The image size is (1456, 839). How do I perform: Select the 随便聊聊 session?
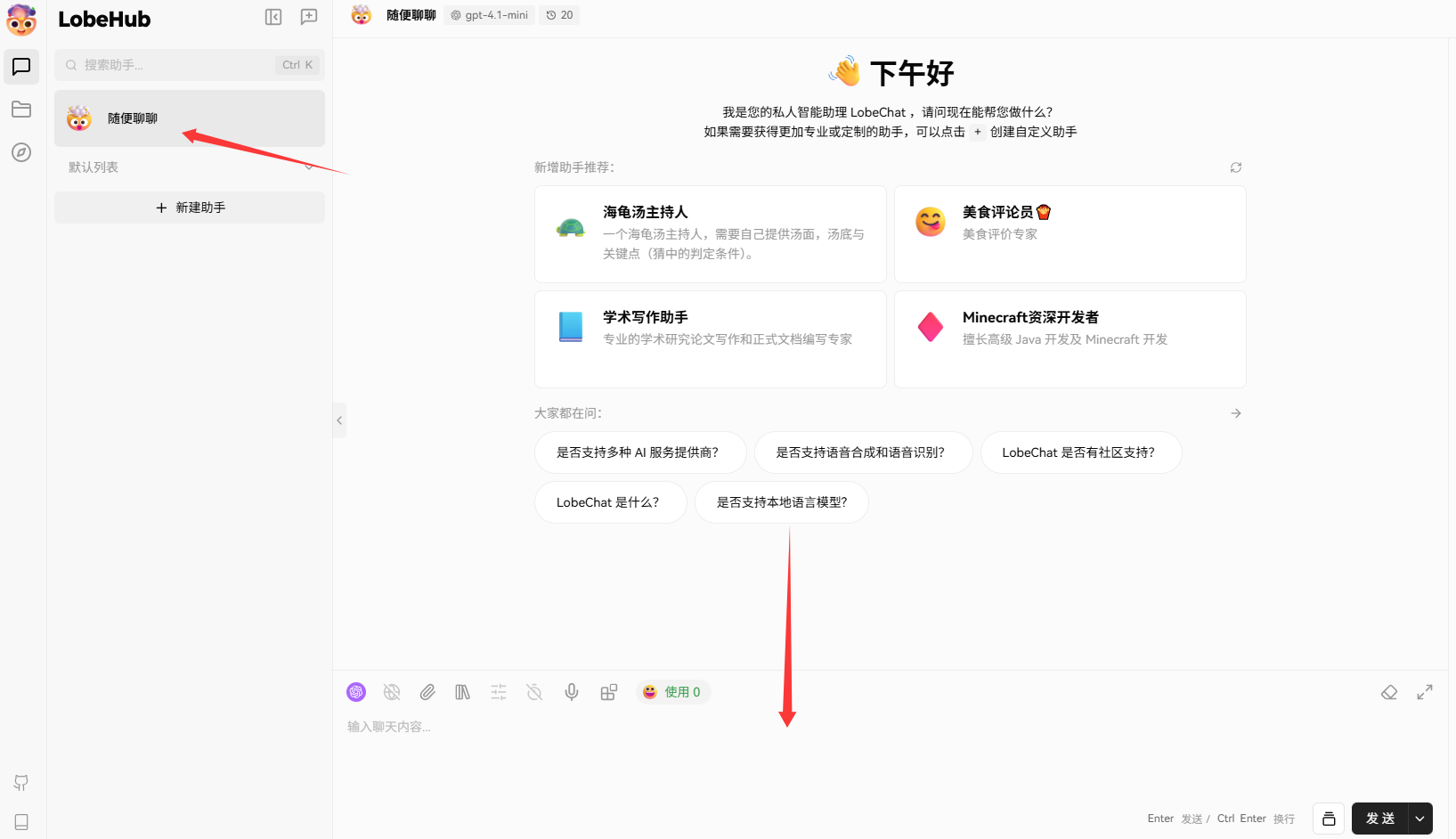pyautogui.click(x=190, y=118)
